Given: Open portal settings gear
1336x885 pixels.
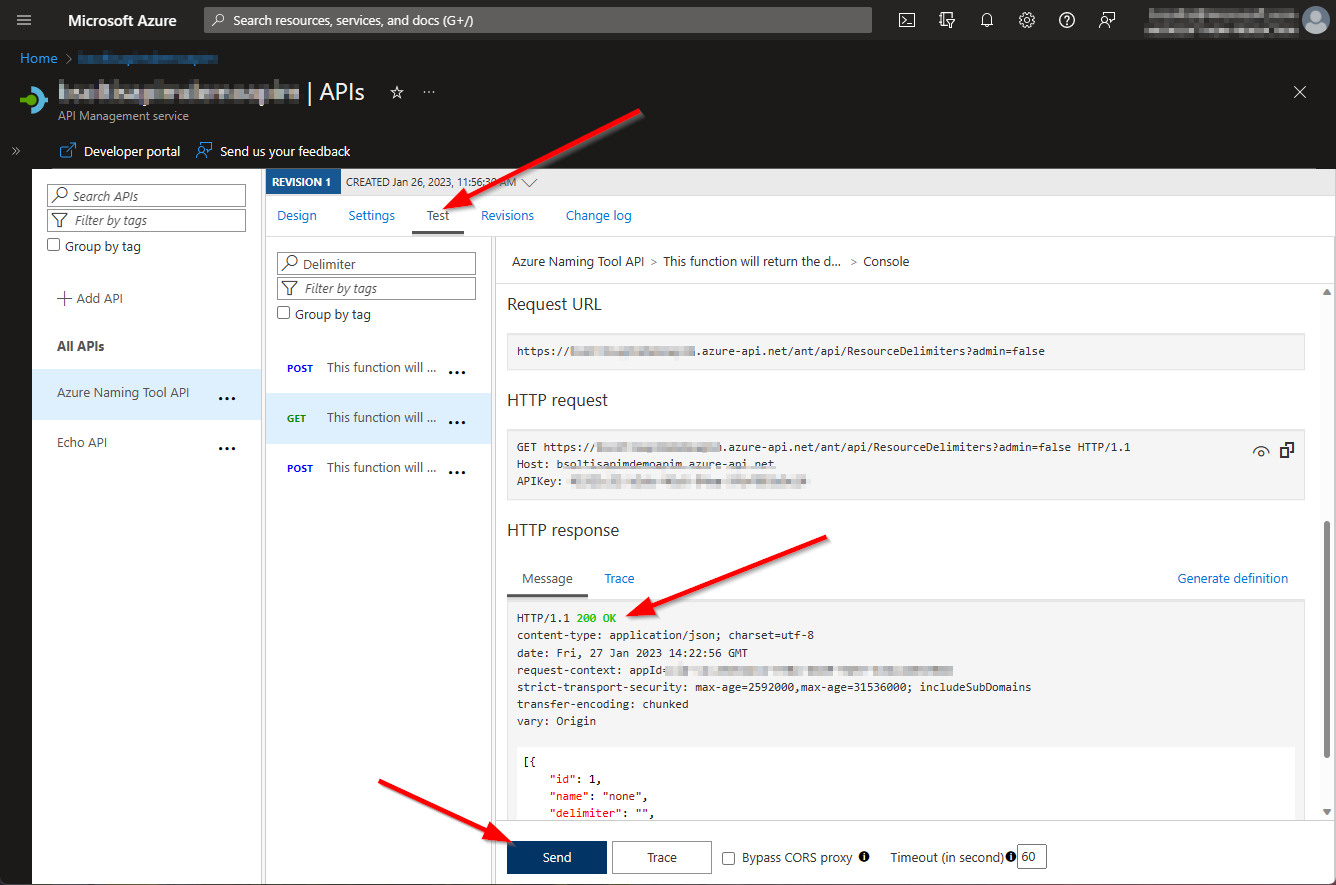Looking at the screenshot, I should click(x=1026, y=20).
